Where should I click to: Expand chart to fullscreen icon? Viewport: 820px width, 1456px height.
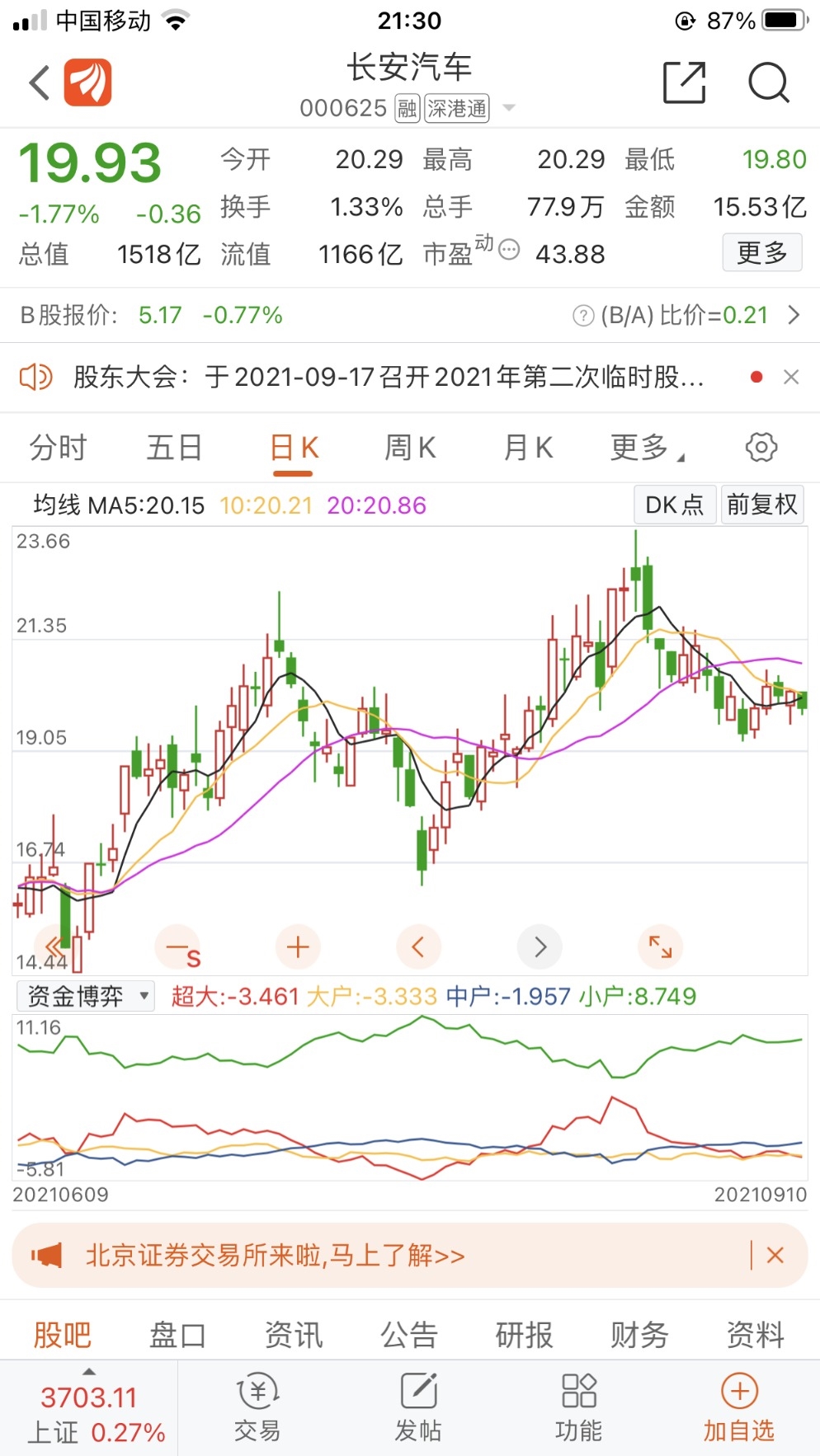tap(661, 947)
